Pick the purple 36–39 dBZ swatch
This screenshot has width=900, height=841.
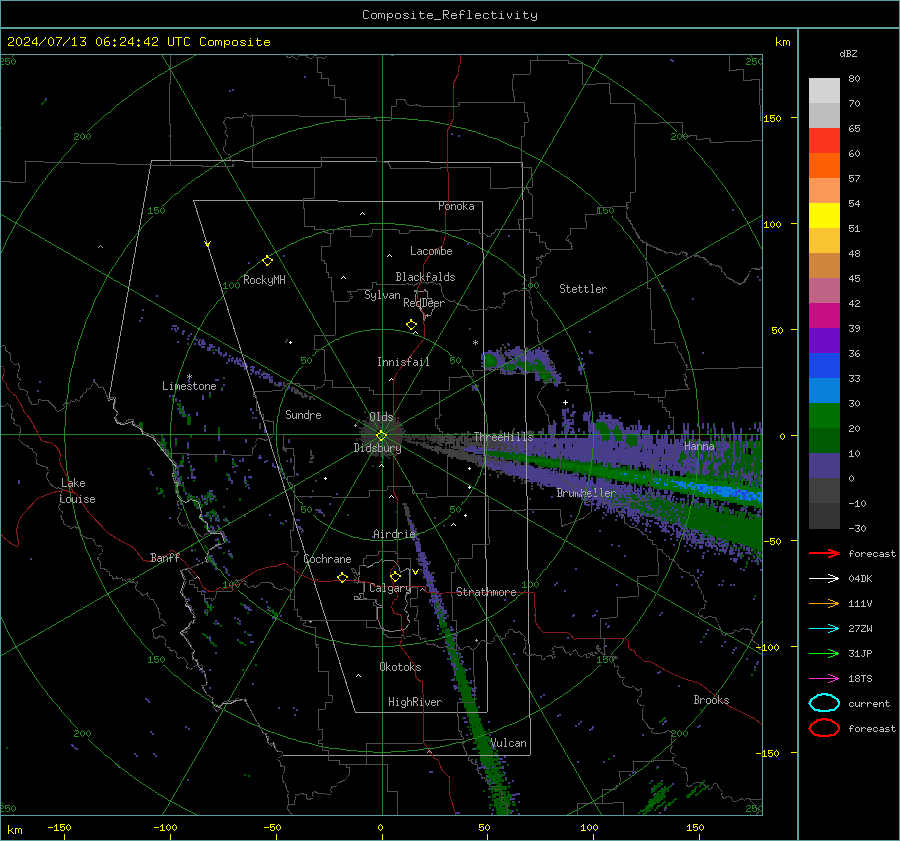(x=824, y=341)
